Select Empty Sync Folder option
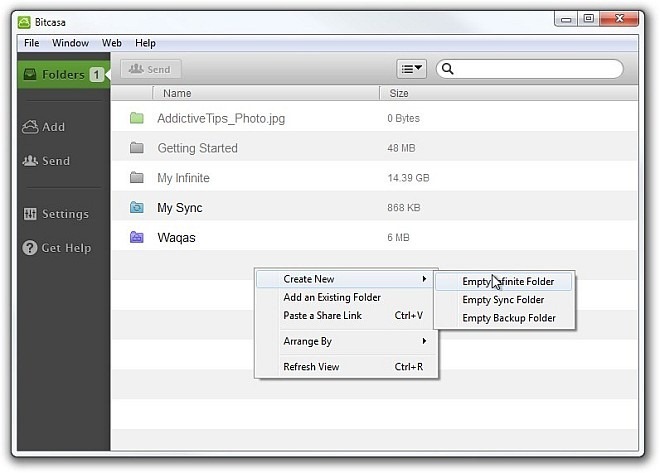The height and width of the screenshot is (473, 660). (504, 300)
